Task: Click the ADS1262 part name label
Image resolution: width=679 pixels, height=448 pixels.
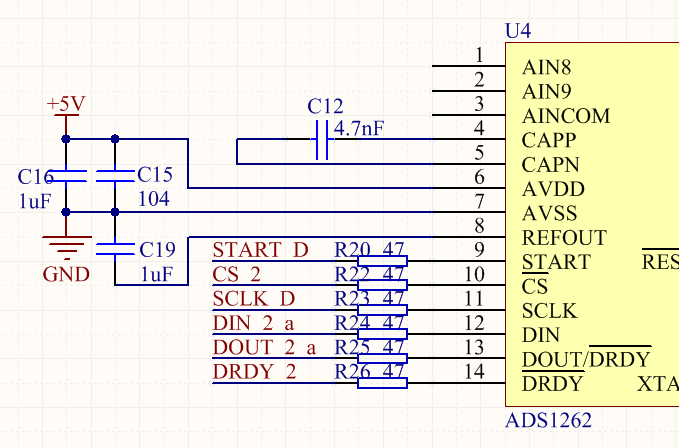Action: click(x=548, y=420)
